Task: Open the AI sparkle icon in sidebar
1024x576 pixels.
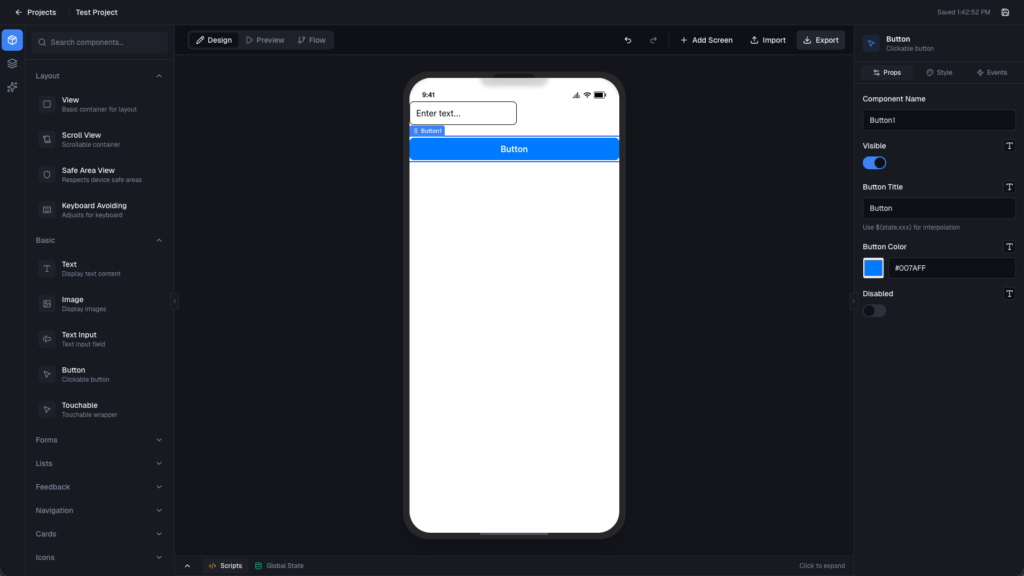Action: click(12, 87)
